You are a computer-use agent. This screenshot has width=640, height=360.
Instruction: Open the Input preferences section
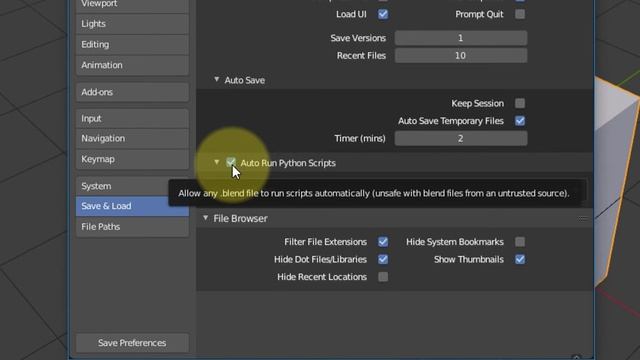(132, 118)
